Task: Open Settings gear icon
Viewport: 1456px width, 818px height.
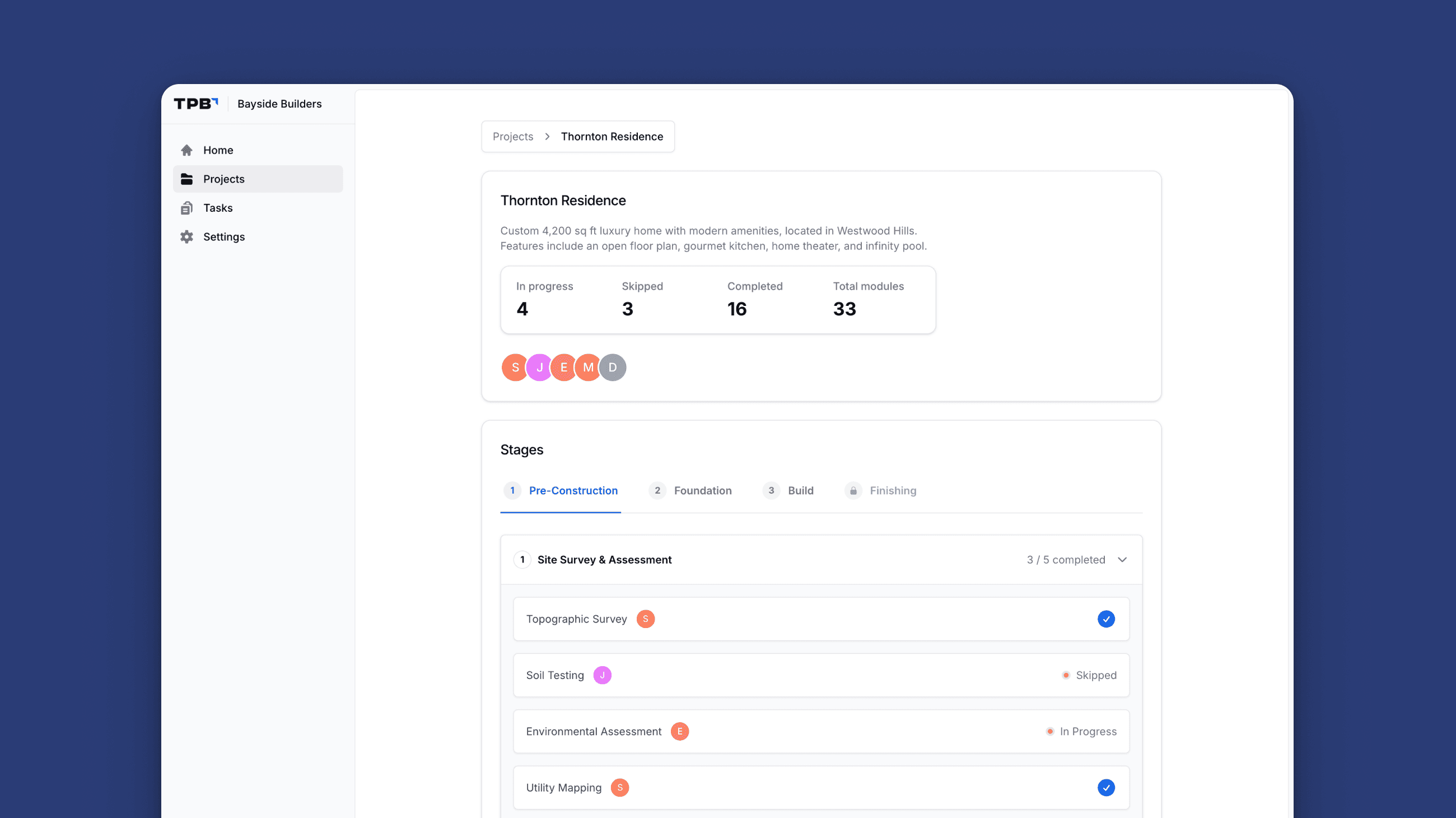Action: pos(186,237)
